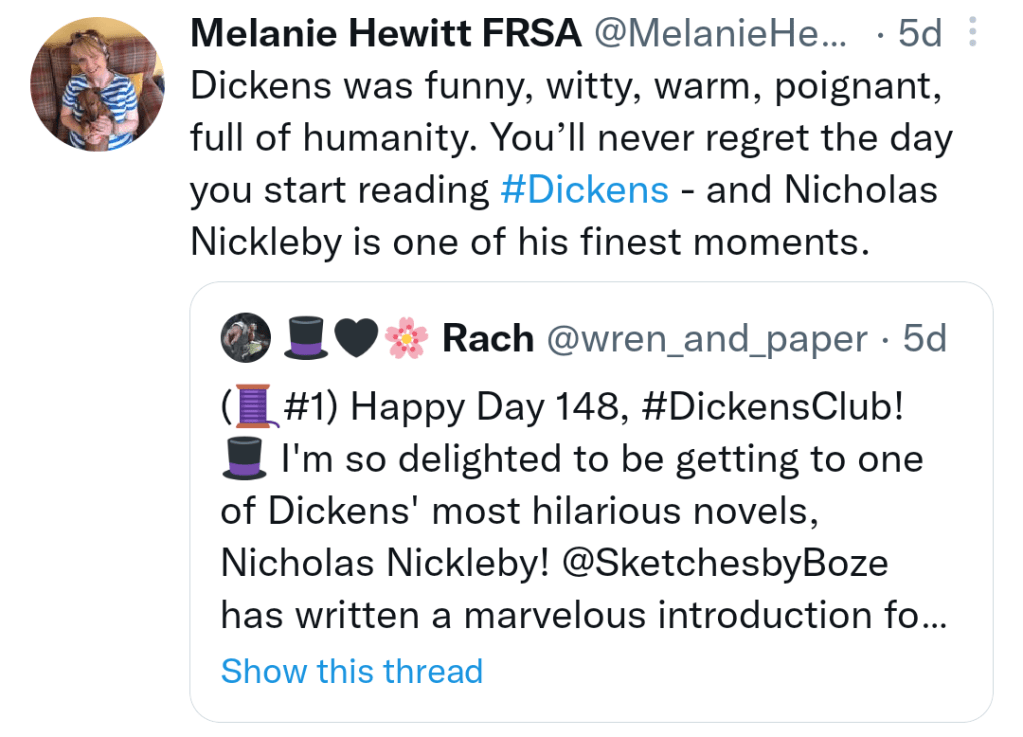
Task: Click the @SketchesbyBoze mention
Action: click(724, 563)
